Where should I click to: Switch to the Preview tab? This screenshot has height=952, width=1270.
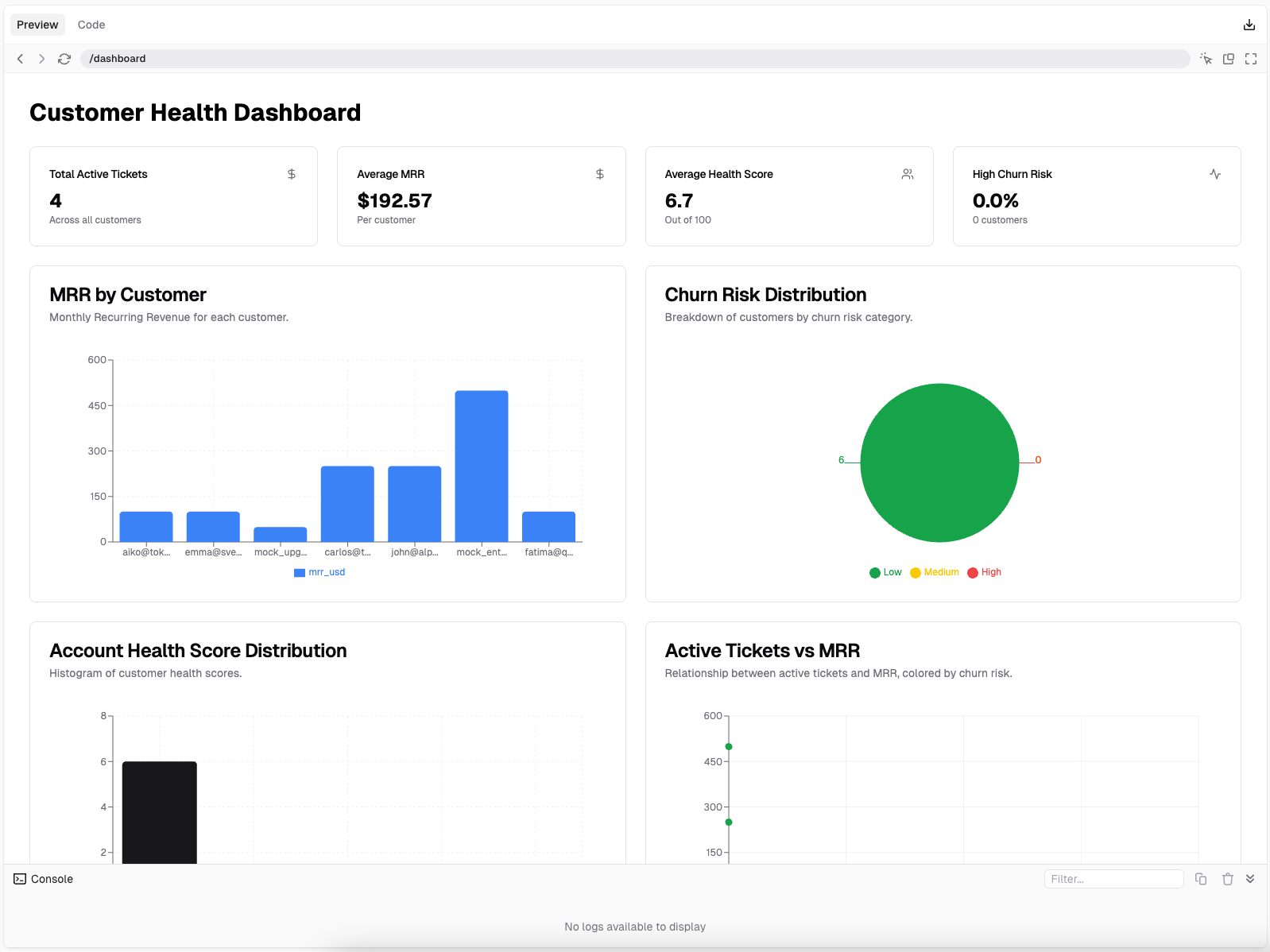[x=37, y=25]
